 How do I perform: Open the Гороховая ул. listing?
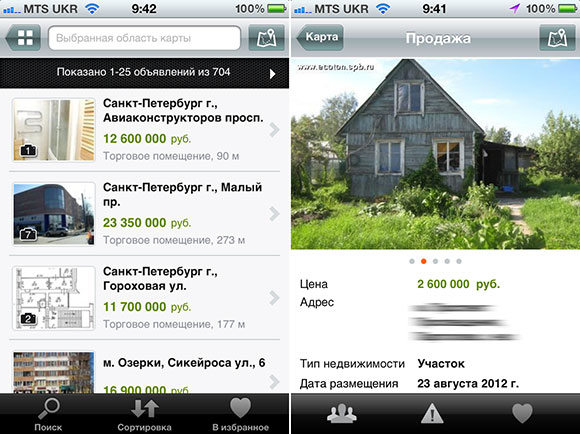144,297
